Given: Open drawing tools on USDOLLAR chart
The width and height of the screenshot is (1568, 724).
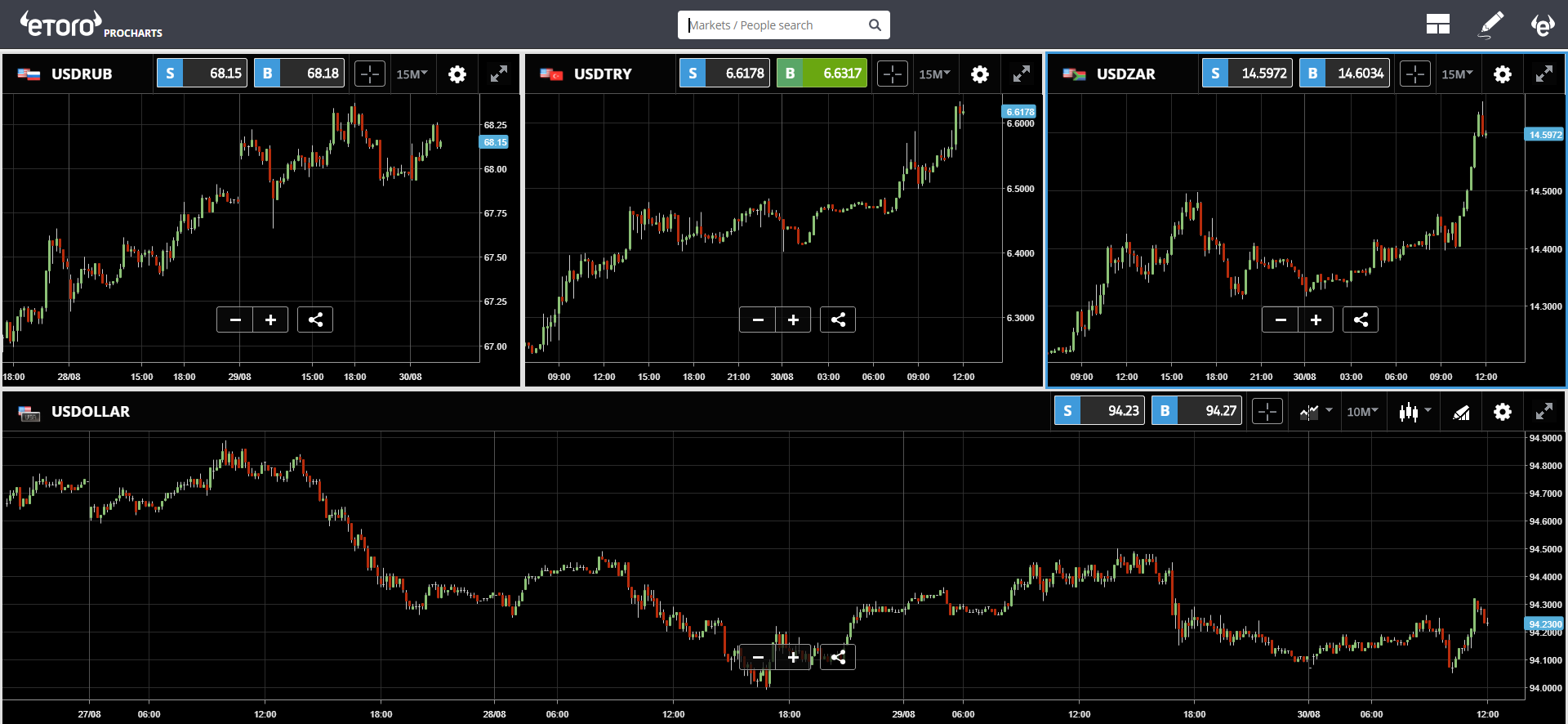Looking at the screenshot, I should tap(1462, 412).
